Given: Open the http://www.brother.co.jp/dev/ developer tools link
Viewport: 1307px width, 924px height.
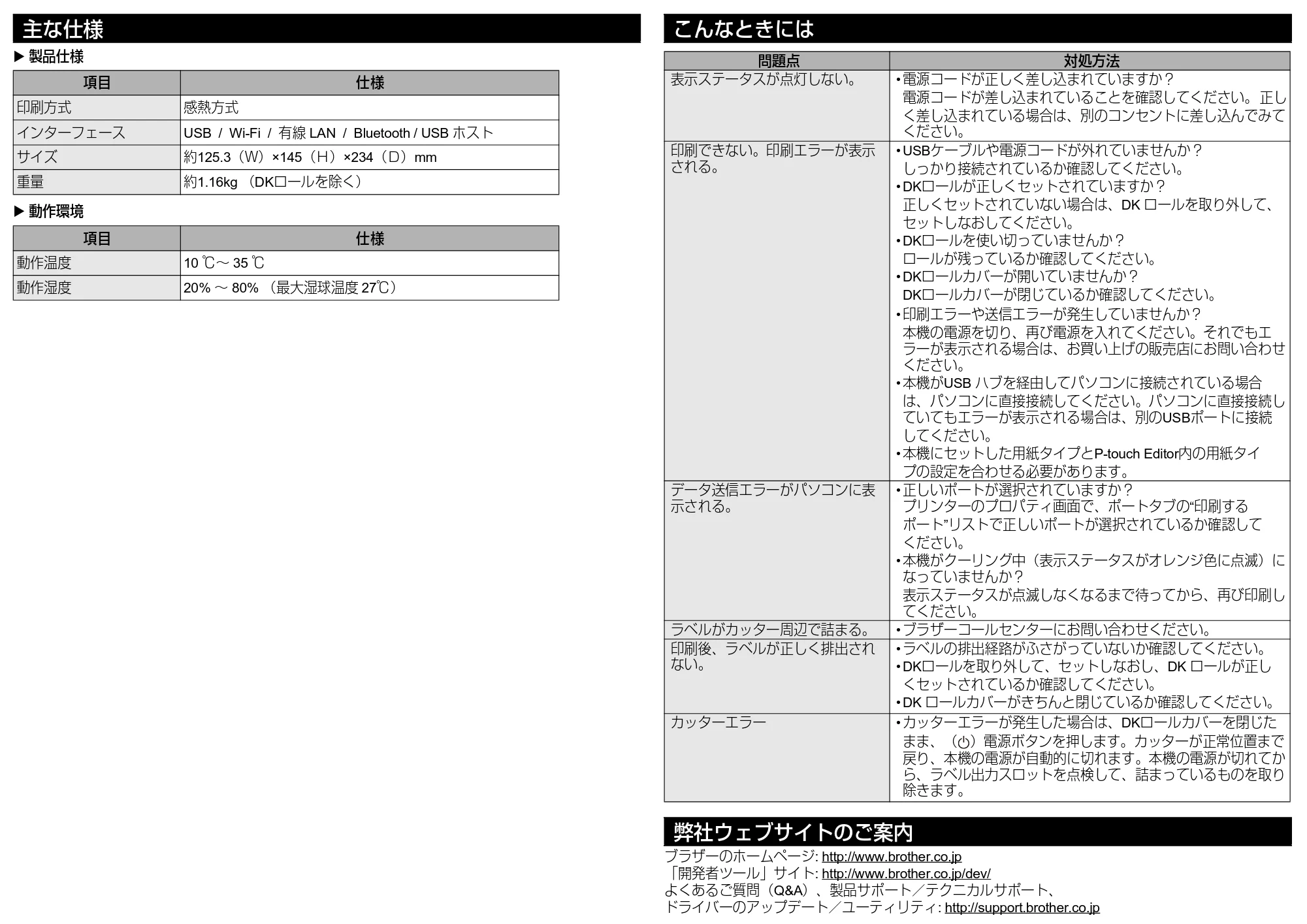Looking at the screenshot, I should pyautogui.click(x=906, y=873).
